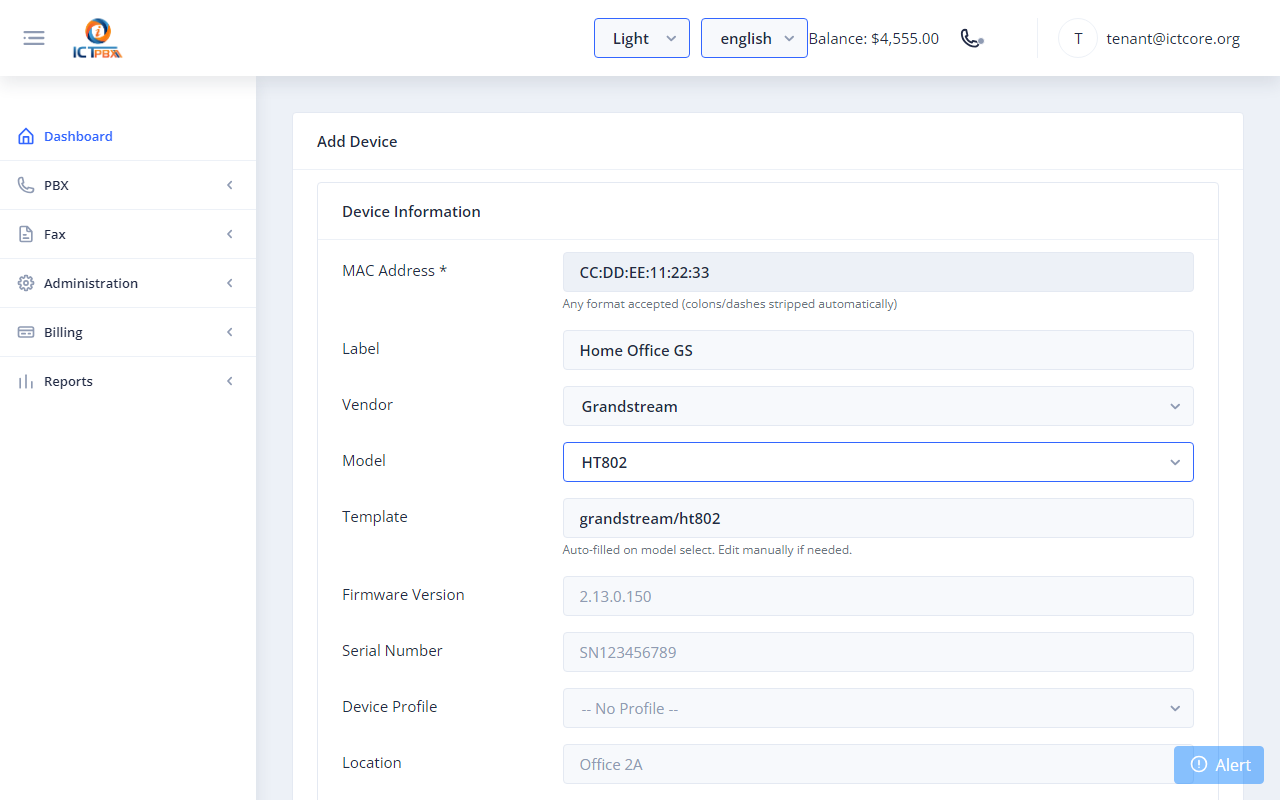Click the Serial Number label
Viewport: 1280px width, 800px height.
click(392, 651)
